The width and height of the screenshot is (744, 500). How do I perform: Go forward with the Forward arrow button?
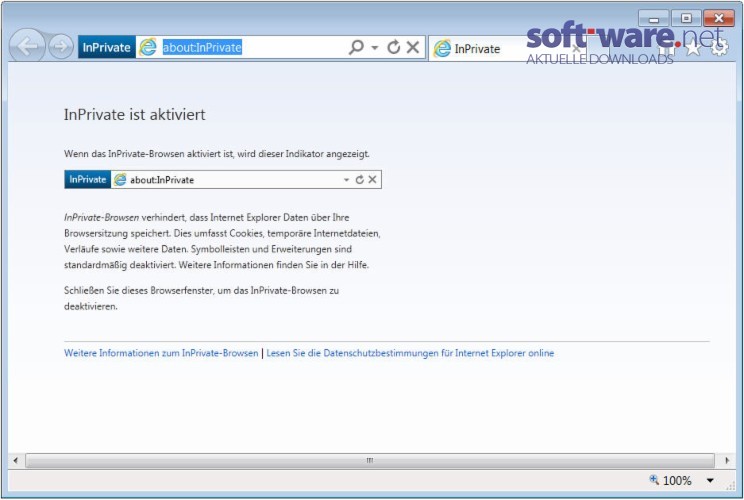61,46
